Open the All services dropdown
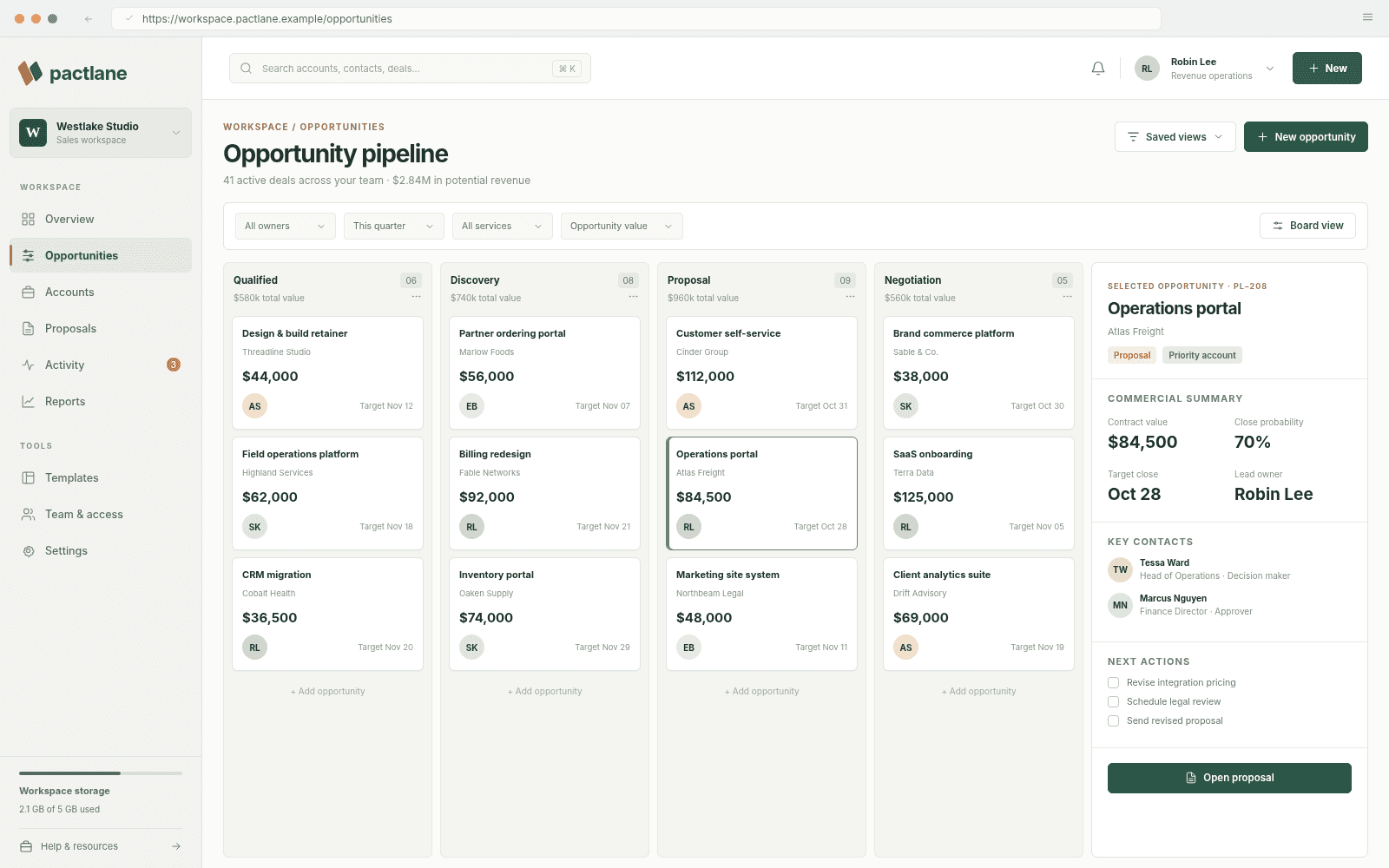Screen dimensions: 1389x868 coord(503,226)
